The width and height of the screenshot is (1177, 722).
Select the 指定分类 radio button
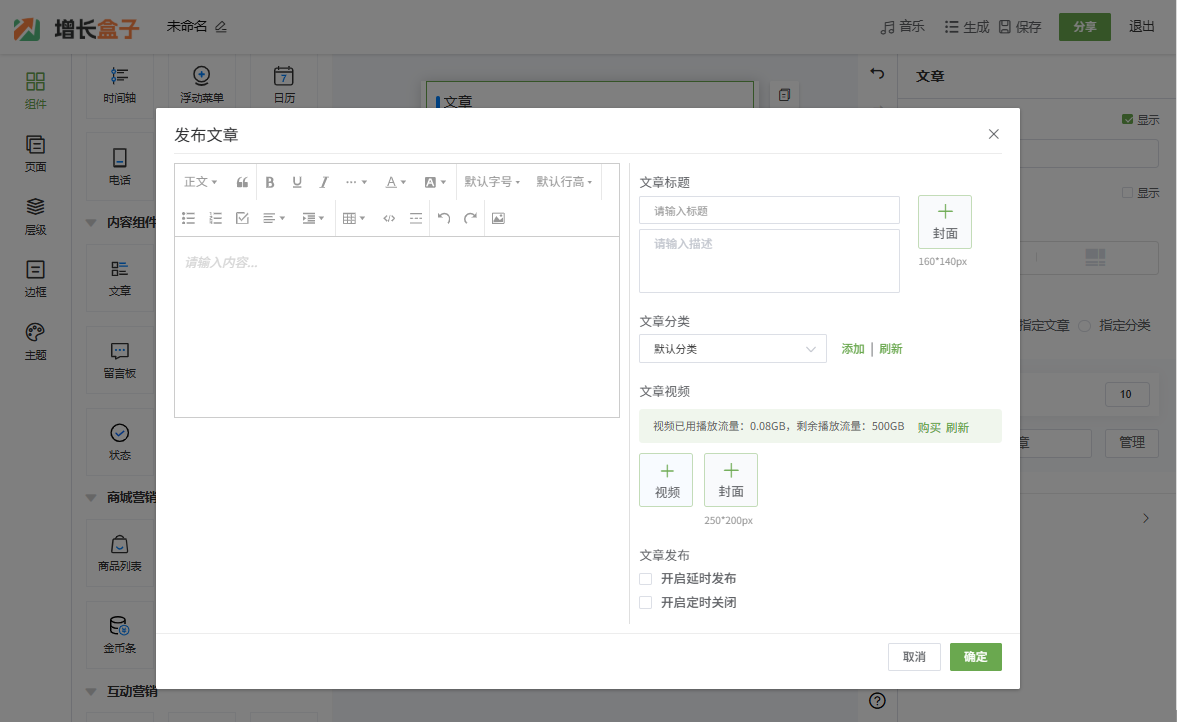coord(1085,326)
